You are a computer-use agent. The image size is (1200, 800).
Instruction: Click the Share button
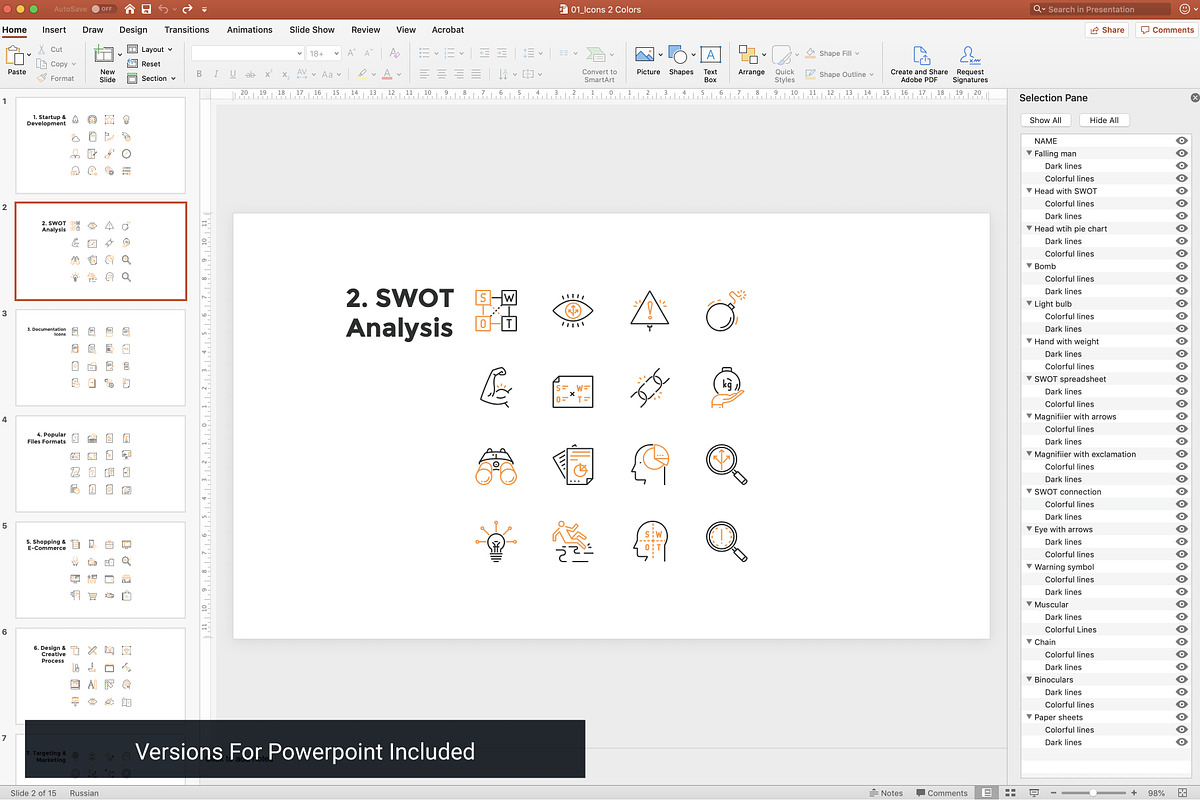click(1107, 30)
